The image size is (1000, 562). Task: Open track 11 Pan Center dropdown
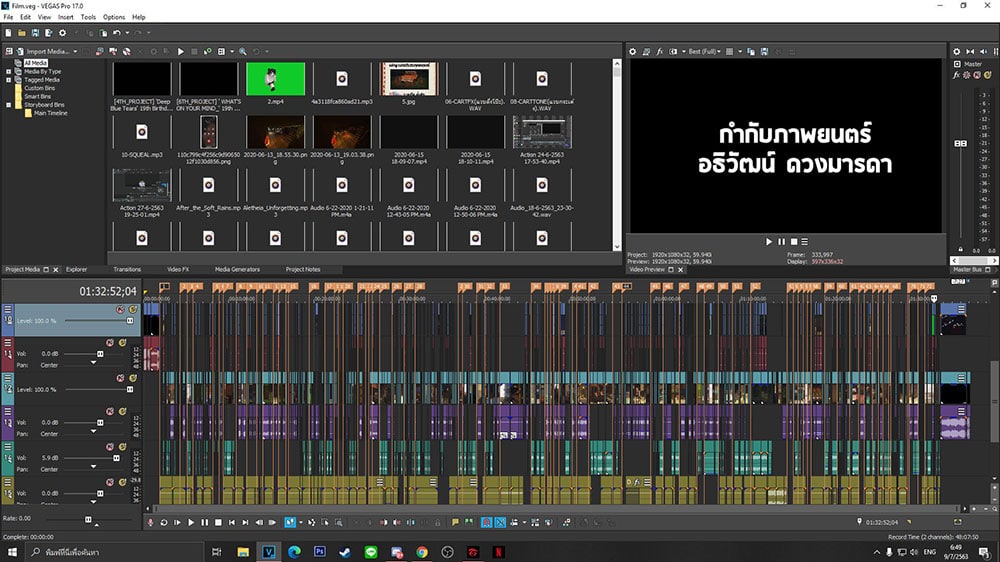(x=94, y=363)
